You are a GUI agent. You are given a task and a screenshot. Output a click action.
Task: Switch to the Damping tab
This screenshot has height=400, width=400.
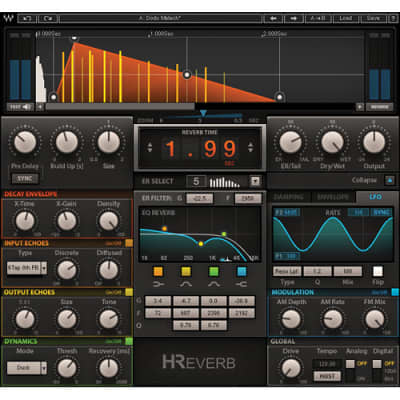pos(289,197)
